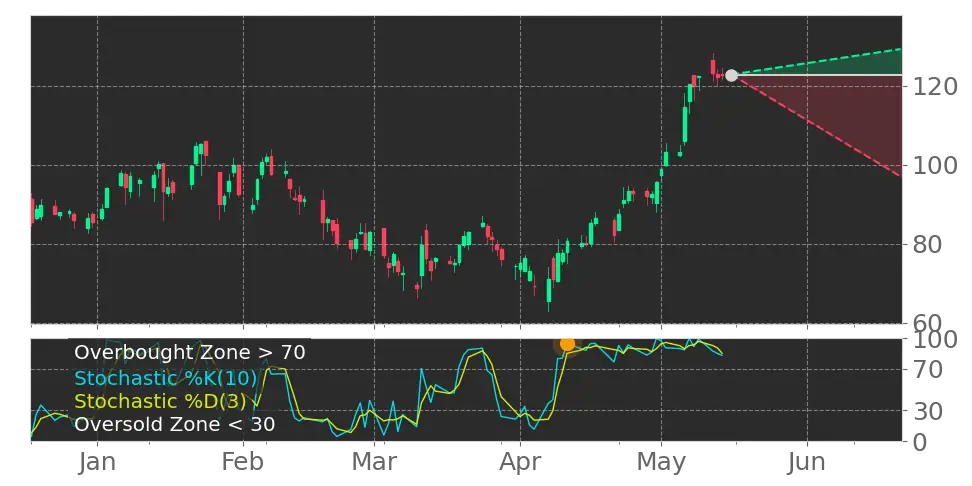Image resolution: width=972 pixels, height=486 pixels.
Task: Click the 'Jan' x-axis label
Action: tap(97, 463)
